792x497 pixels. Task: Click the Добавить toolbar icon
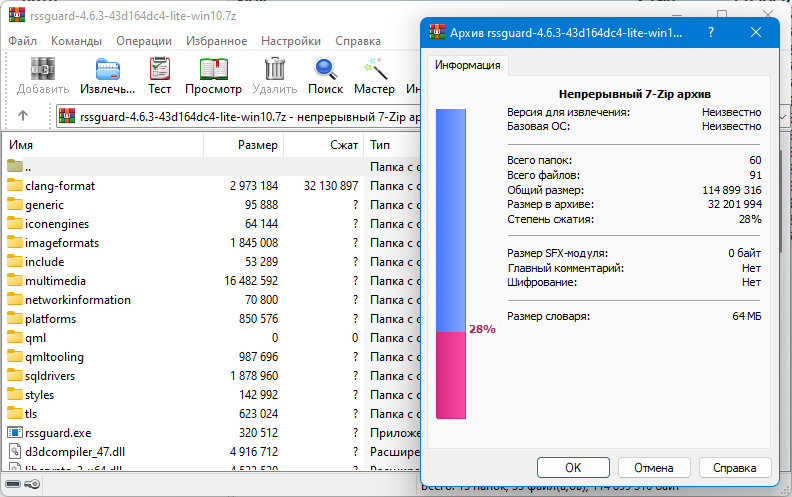click(43, 69)
